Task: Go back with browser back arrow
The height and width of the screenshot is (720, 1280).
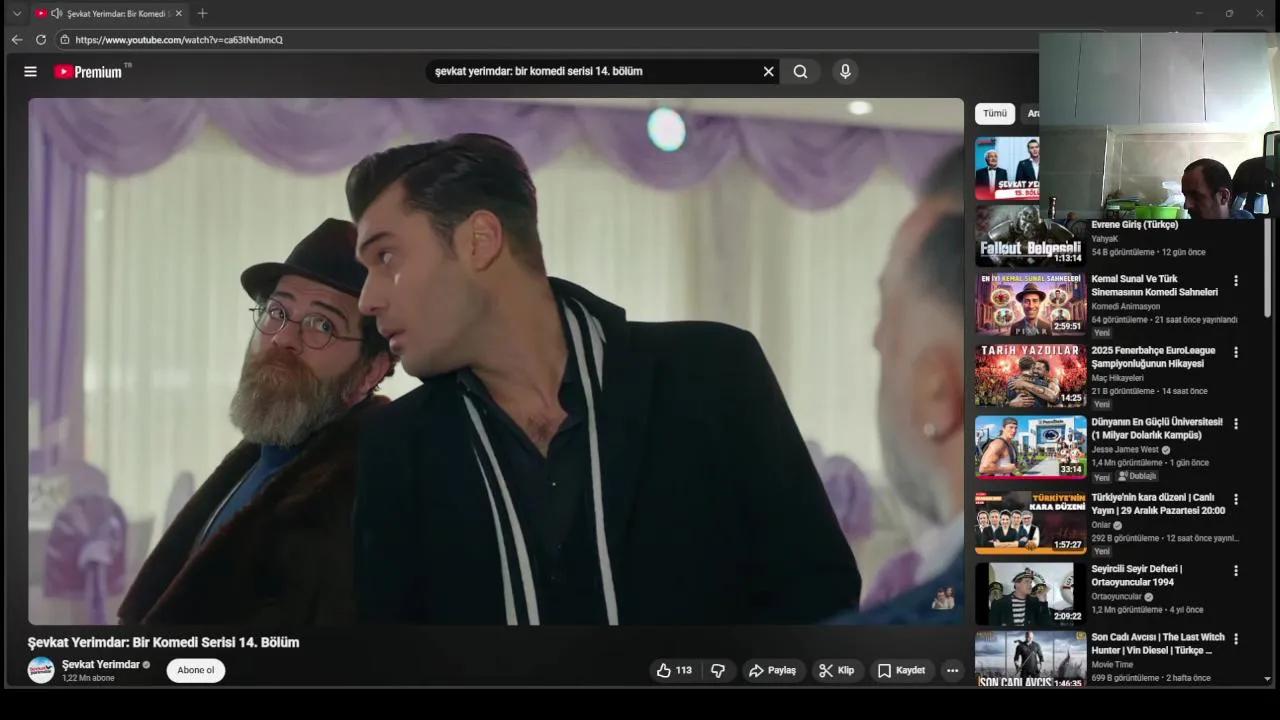Action: [x=16, y=40]
